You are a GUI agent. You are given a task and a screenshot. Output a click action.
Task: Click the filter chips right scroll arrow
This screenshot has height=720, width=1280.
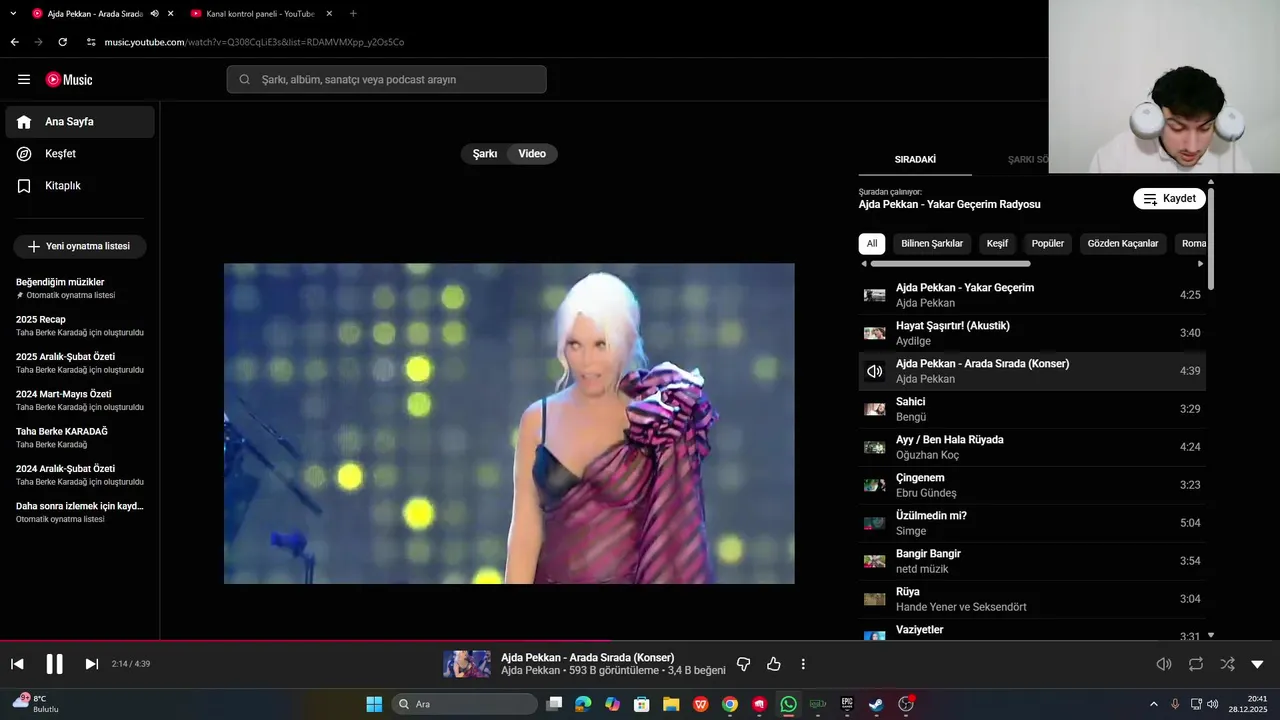(x=1200, y=264)
